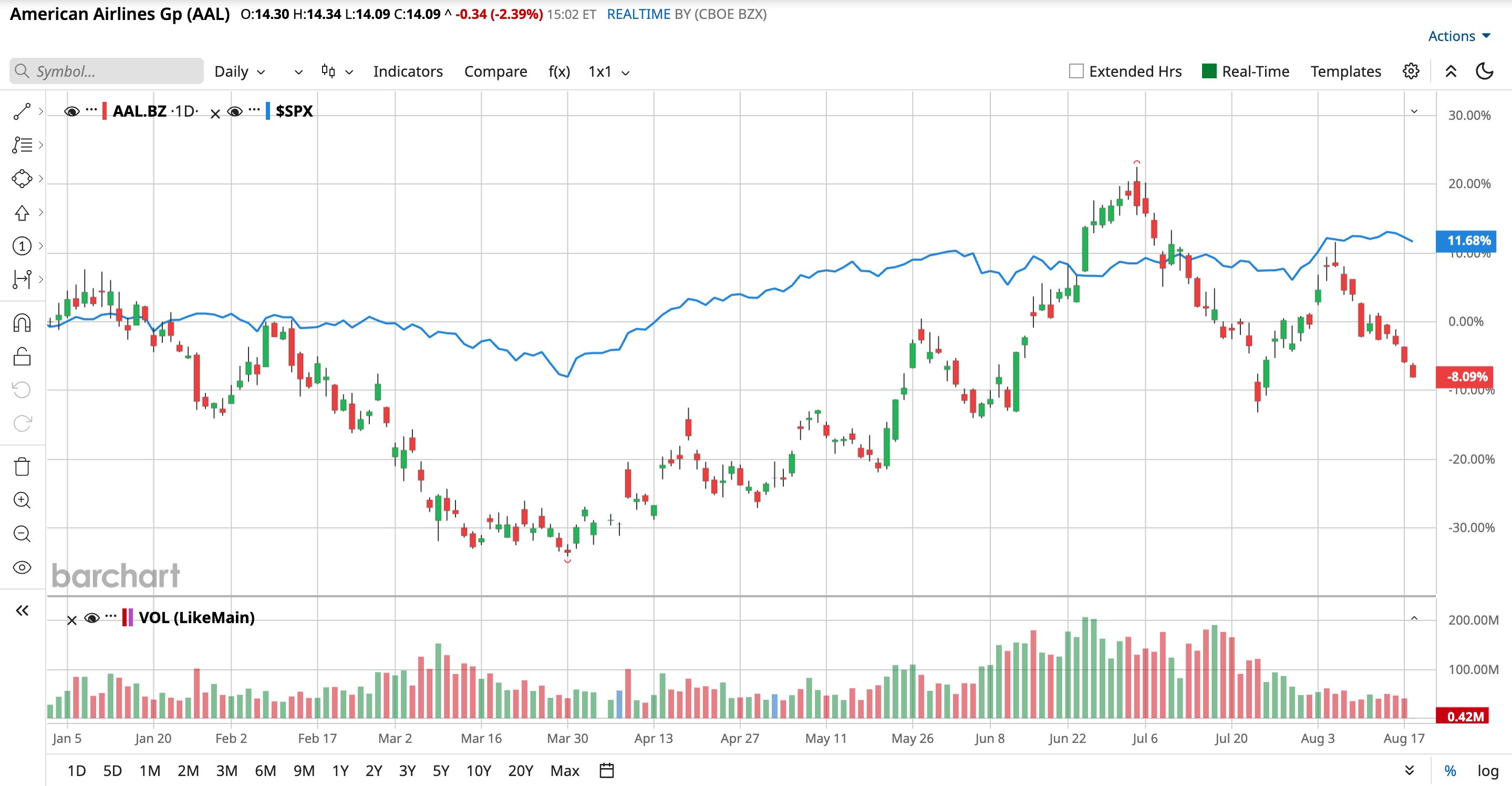
Task: Click the VOL indicator color swatch
Action: point(127,617)
